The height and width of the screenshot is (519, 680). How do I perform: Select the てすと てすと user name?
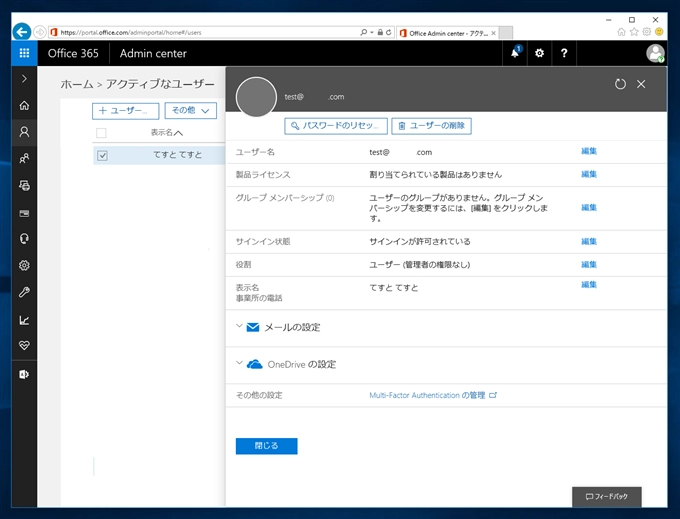click(x=177, y=155)
